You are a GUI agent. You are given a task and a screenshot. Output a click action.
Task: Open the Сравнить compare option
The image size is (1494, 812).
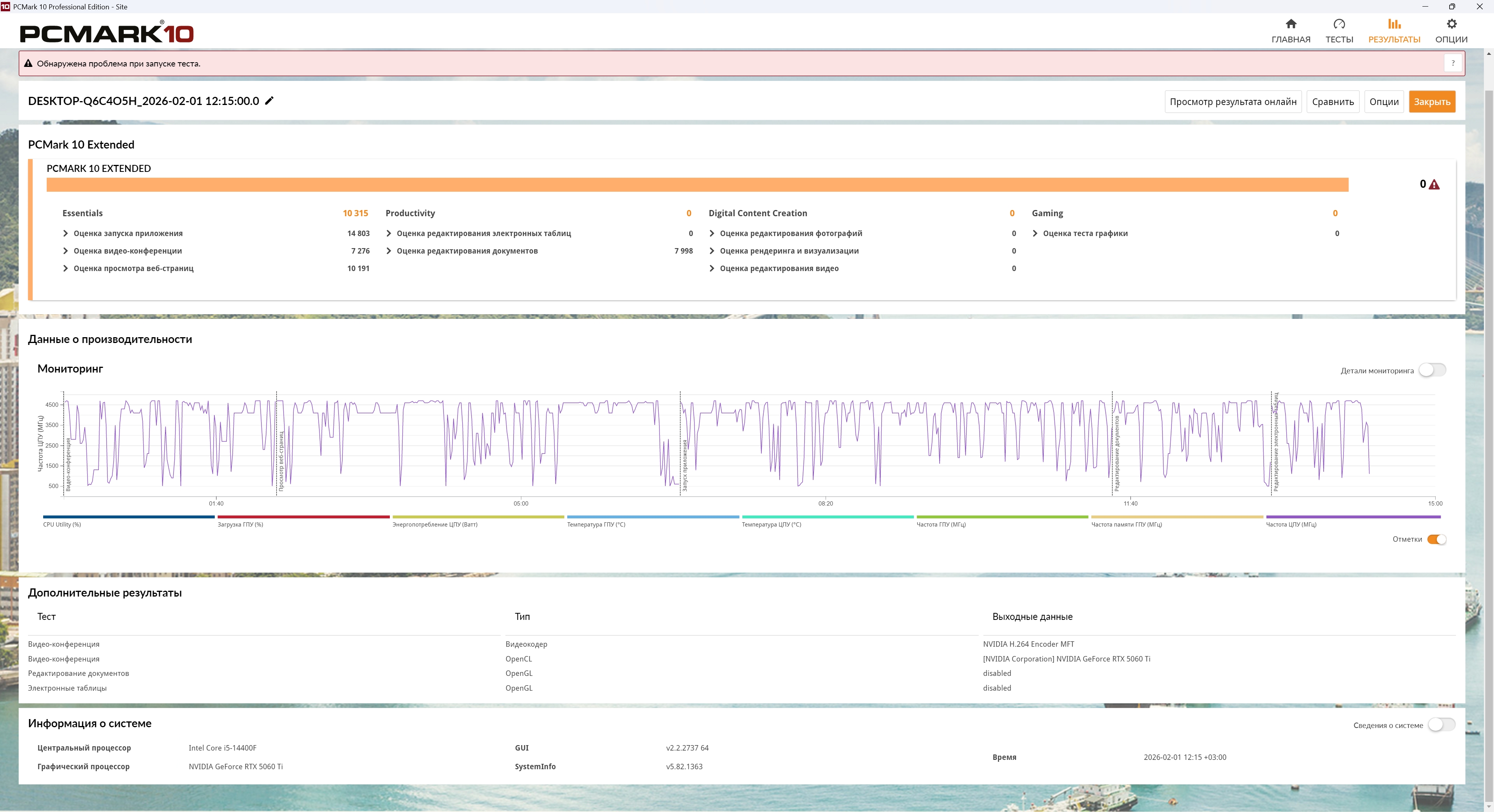pos(1332,102)
